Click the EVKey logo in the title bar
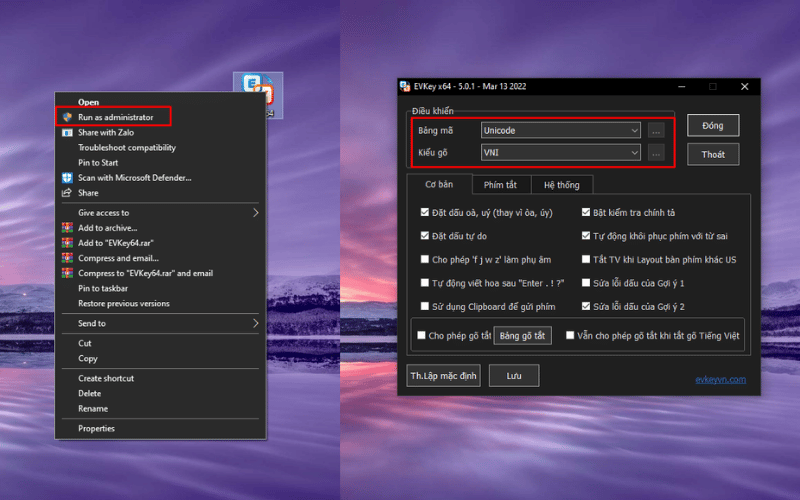Screen dimensions: 800x500 (x=405, y=86)
